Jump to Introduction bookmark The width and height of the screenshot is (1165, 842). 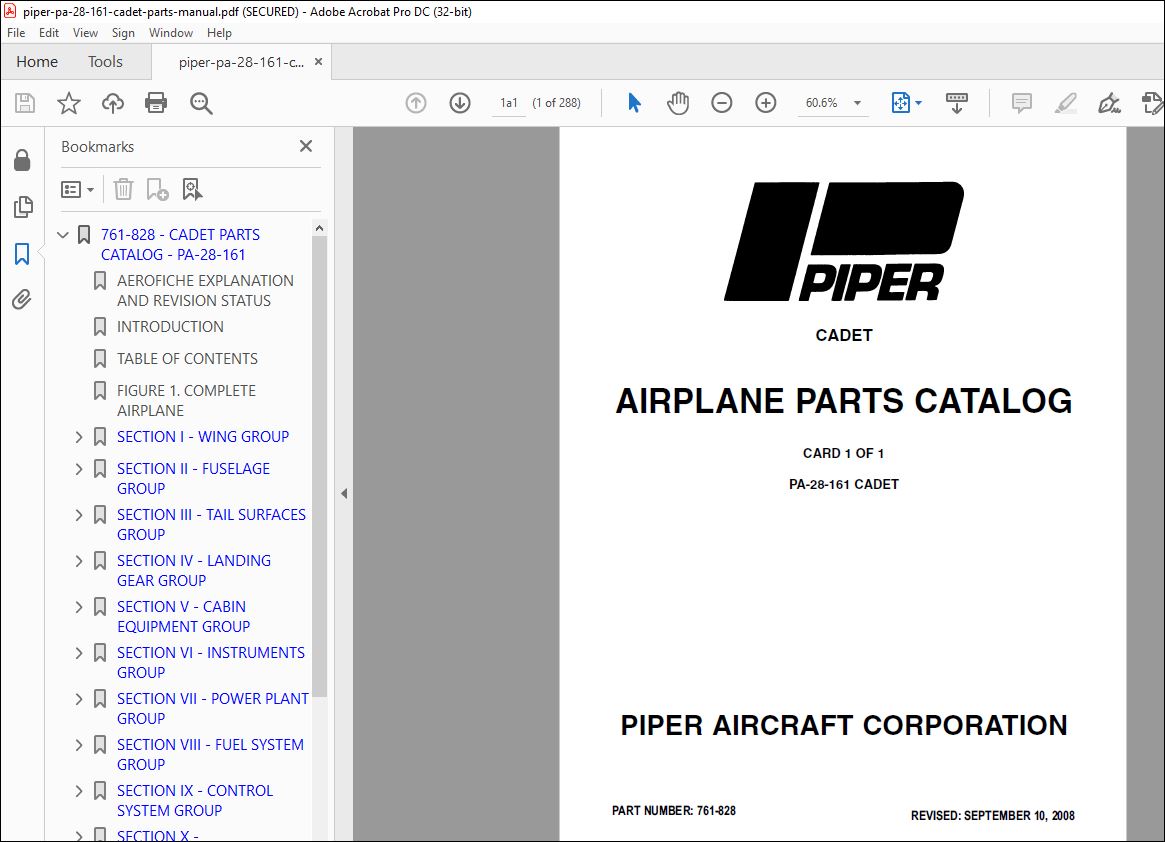(170, 327)
